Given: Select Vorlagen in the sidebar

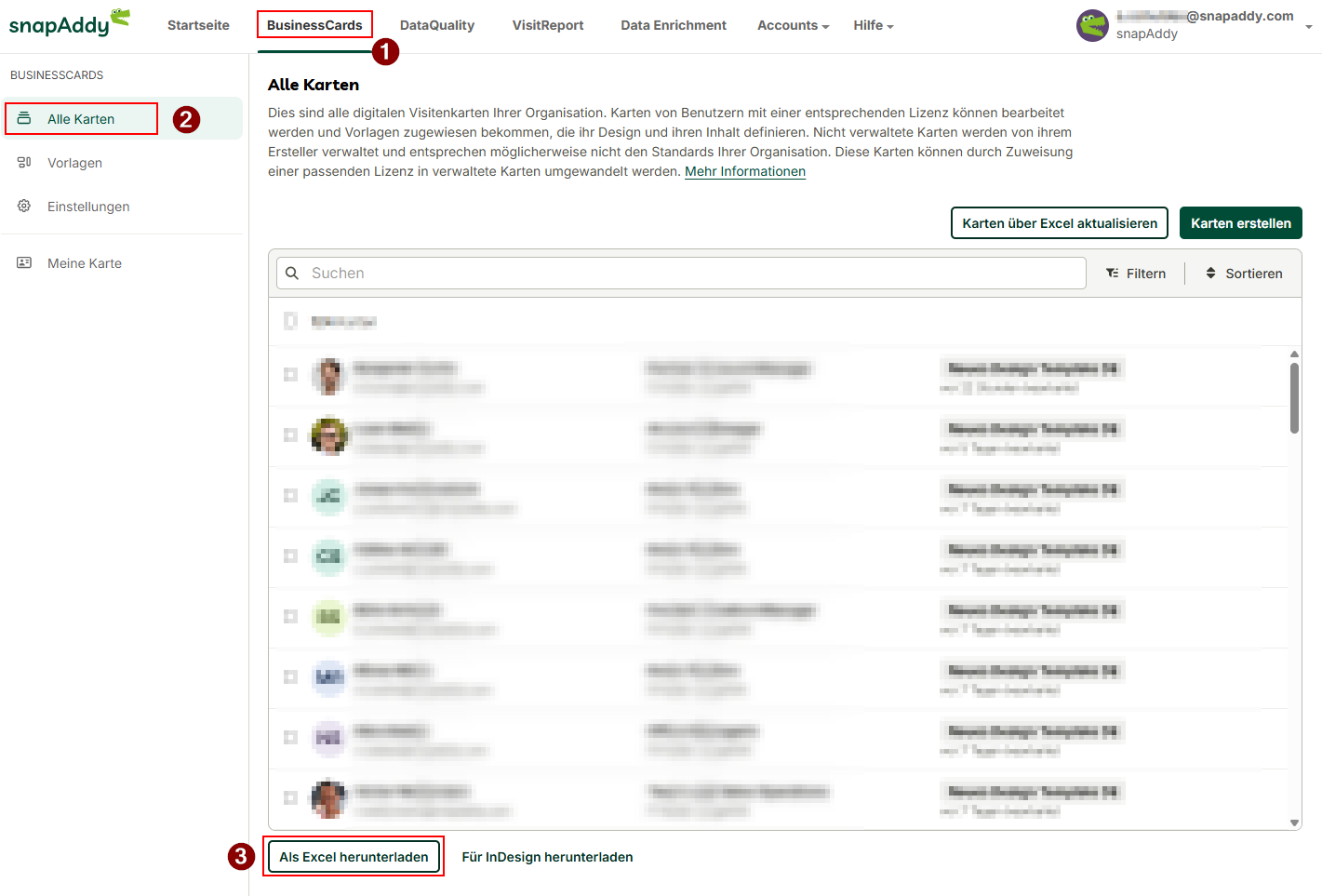Looking at the screenshot, I should pyautogui.click(x=122, y=162).
